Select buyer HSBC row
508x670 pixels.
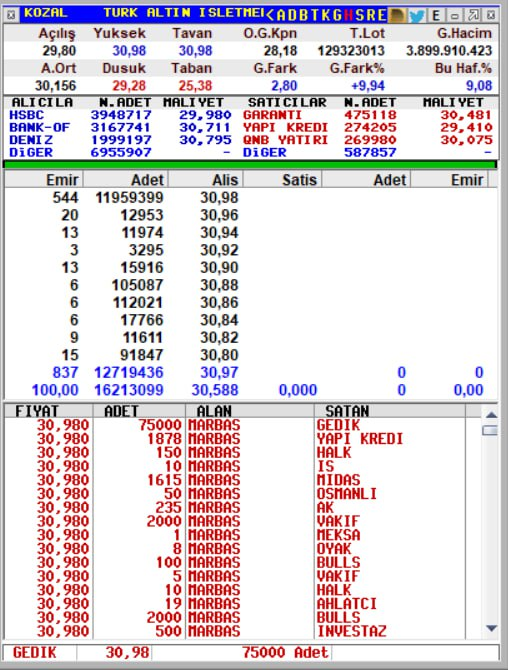point(120,115)
